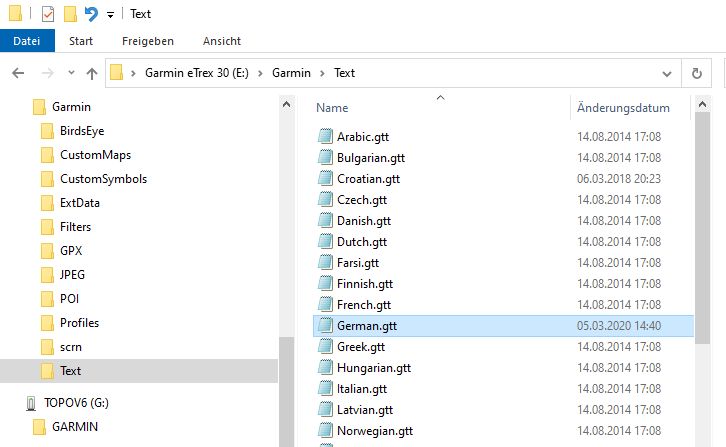Select the Garmin folder in navigation tree

coord(71,107)
